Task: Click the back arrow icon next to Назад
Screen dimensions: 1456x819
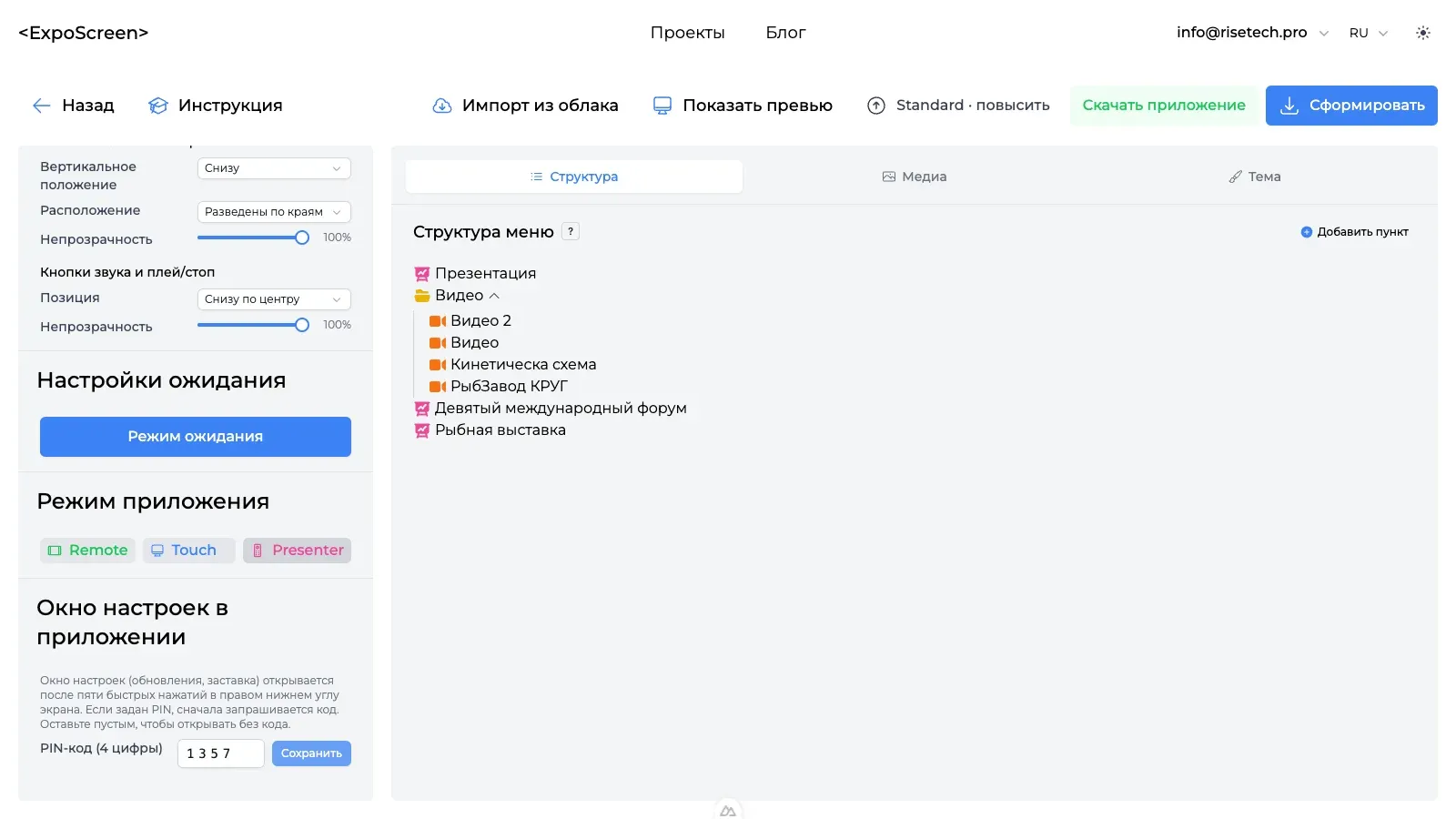Action: pyautogui.click(x=41, y=106)
